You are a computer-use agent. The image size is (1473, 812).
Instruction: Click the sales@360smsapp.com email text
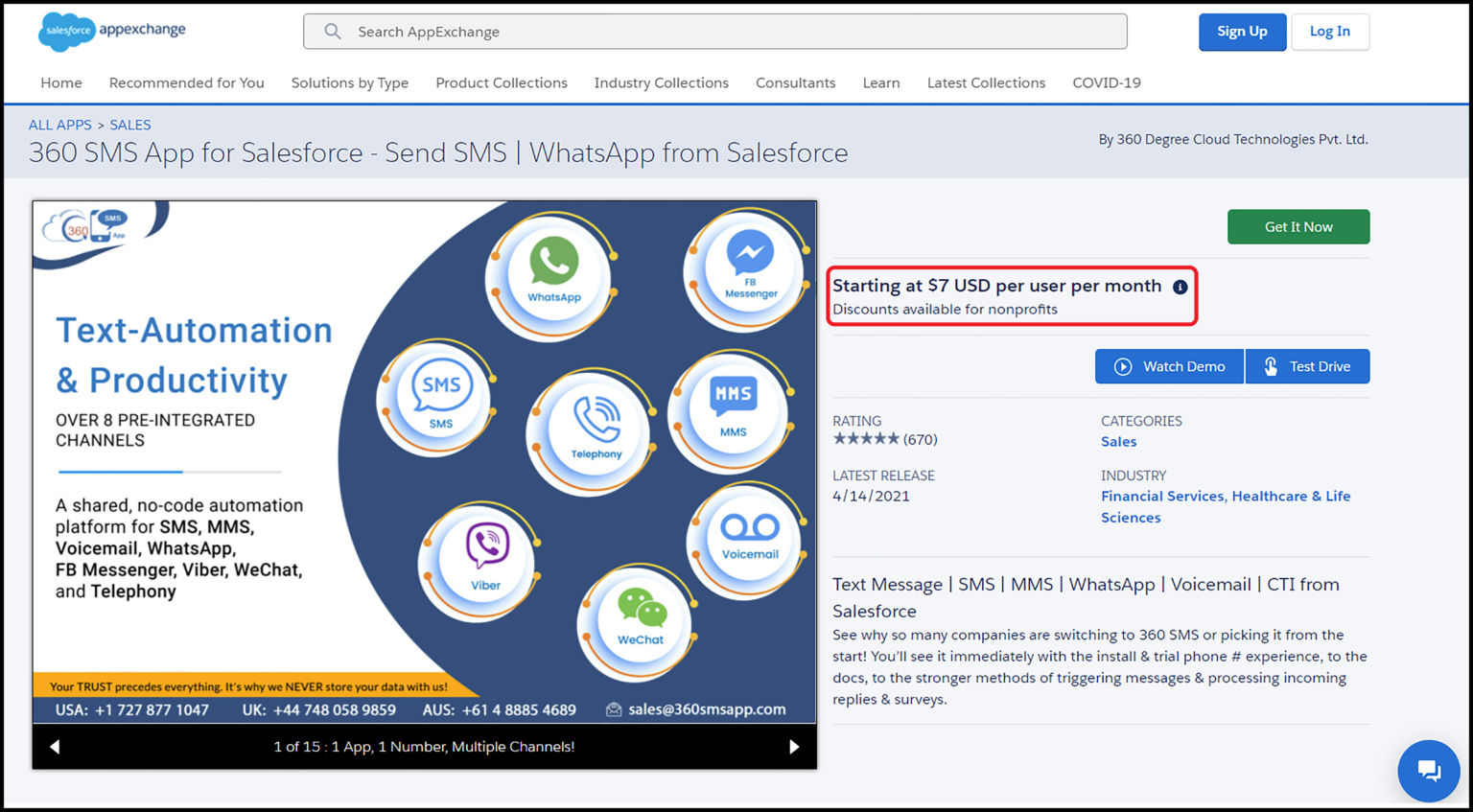click(707, 709)
